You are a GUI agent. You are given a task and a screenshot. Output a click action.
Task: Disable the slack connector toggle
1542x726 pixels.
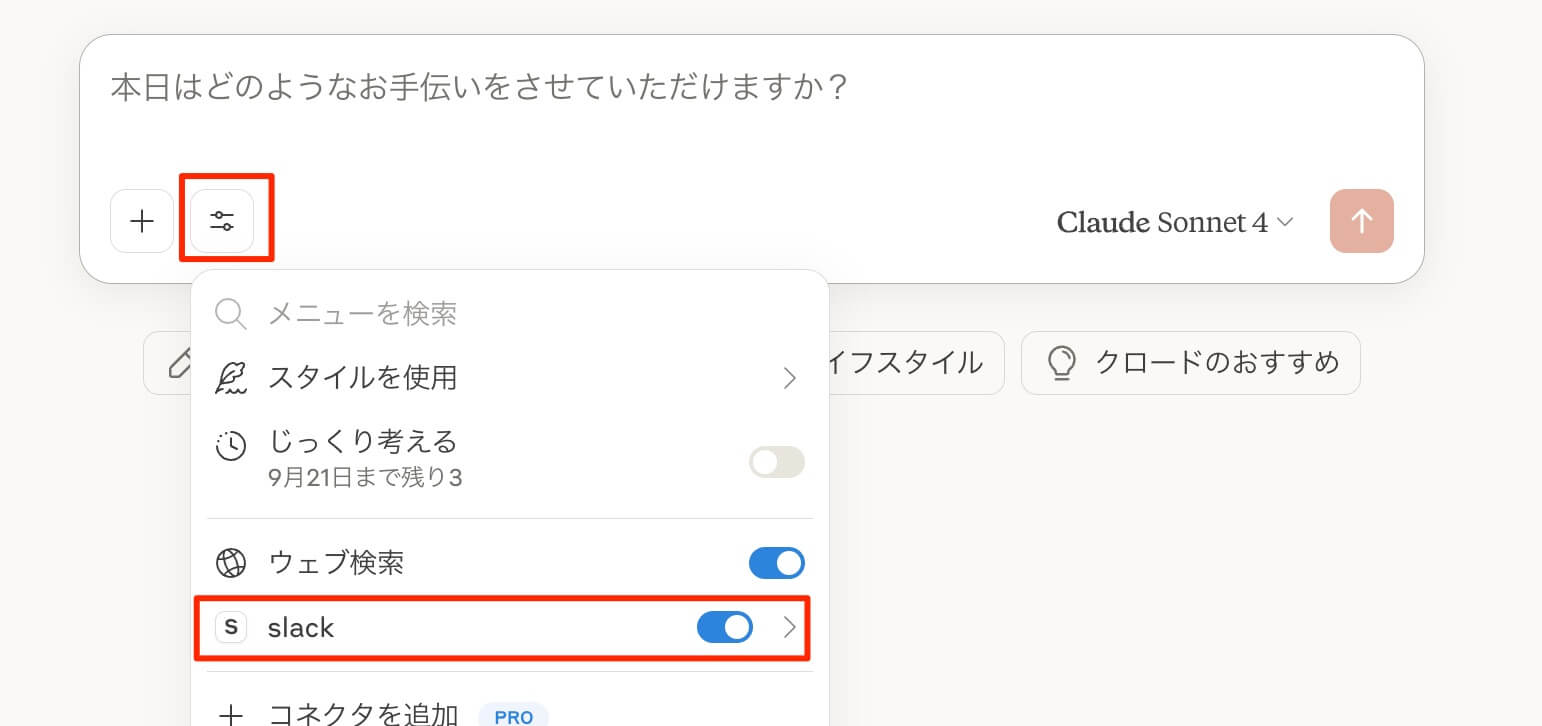click(724, 627)
